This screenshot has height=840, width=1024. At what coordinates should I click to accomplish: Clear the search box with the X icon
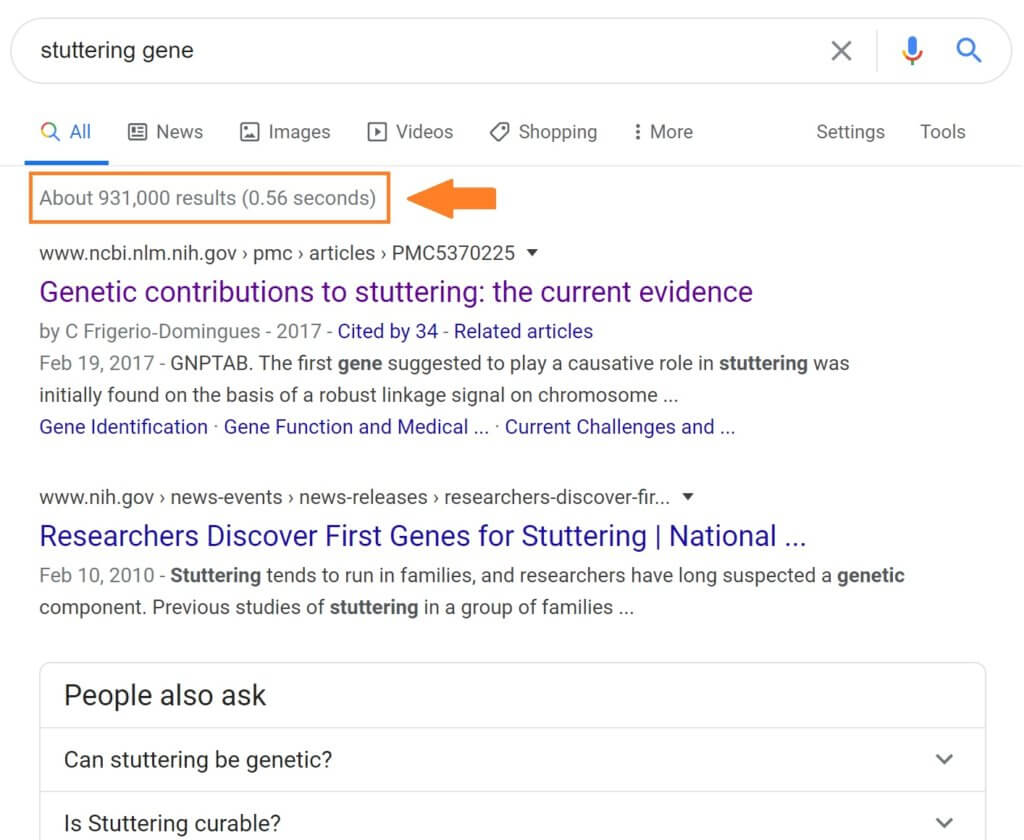(x=841, y=50)
